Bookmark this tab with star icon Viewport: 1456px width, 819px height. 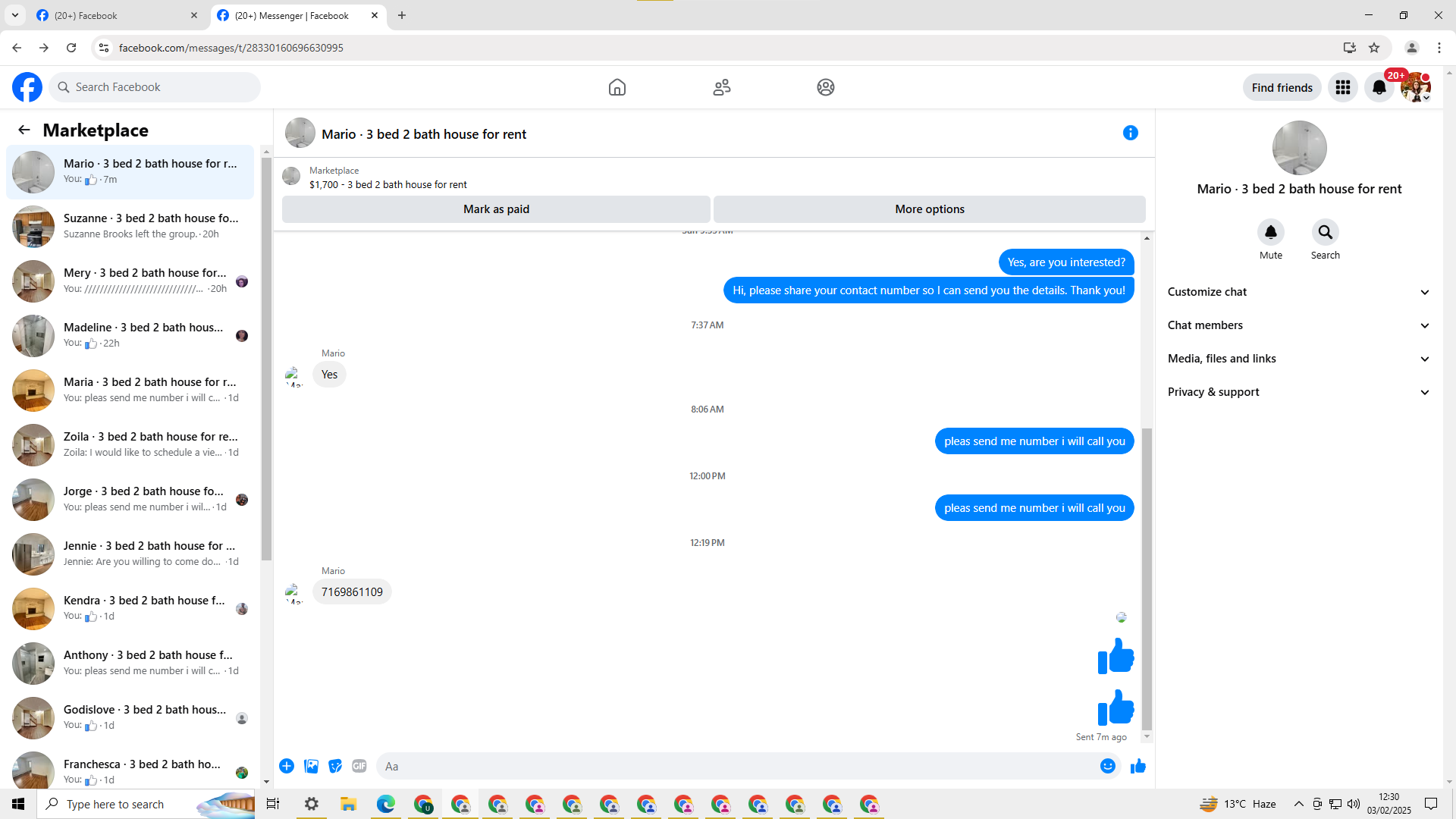coord(1374,48)
